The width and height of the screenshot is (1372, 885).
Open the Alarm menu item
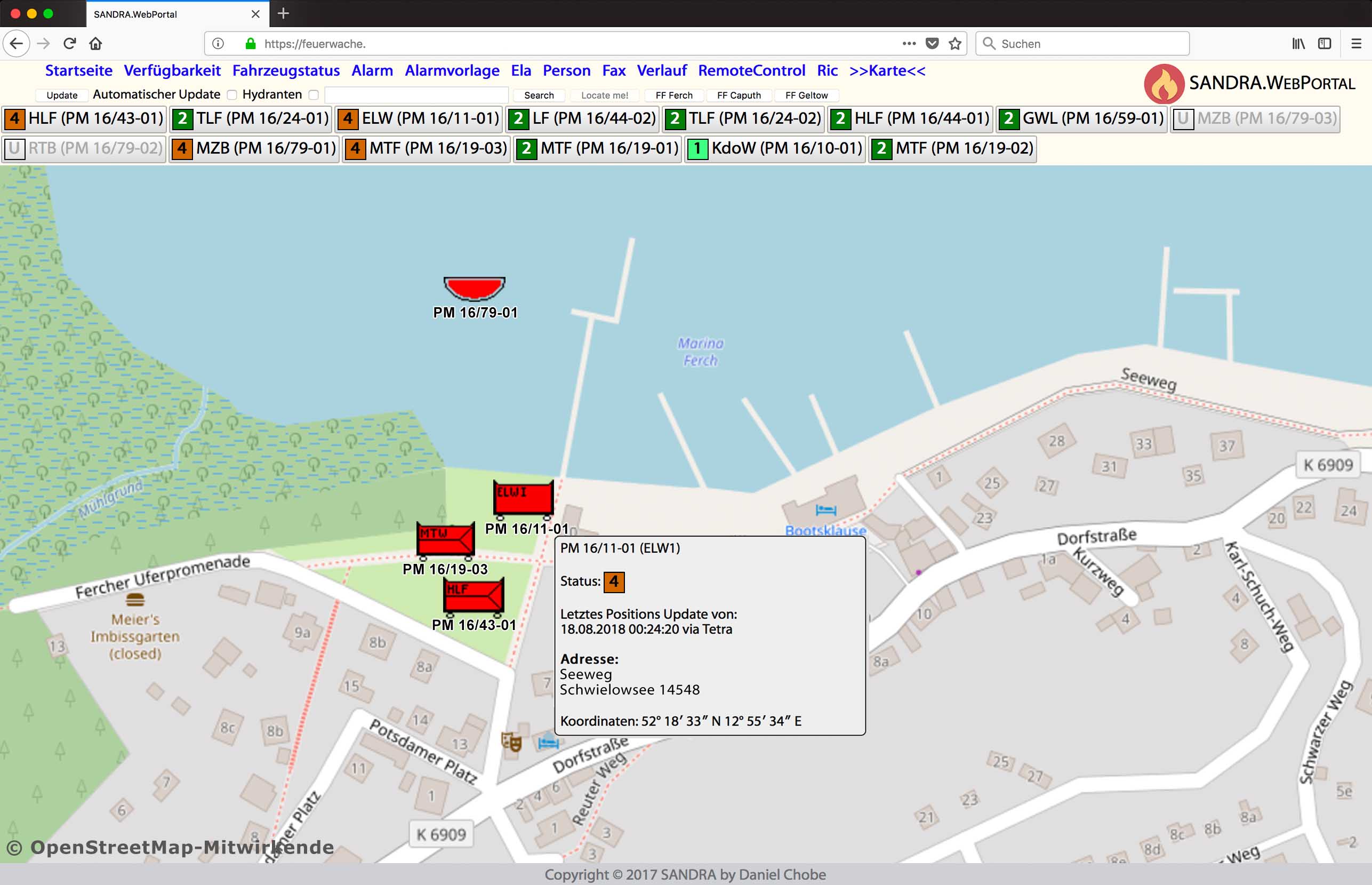(x=372, y=71)
